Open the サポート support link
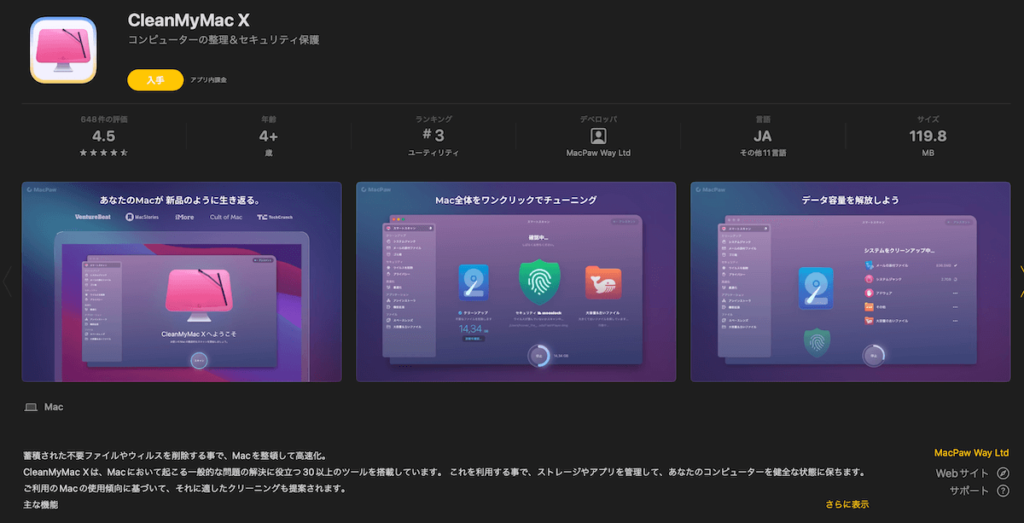Viewport: 1024px width, 523px height. [x=969, y=490]
